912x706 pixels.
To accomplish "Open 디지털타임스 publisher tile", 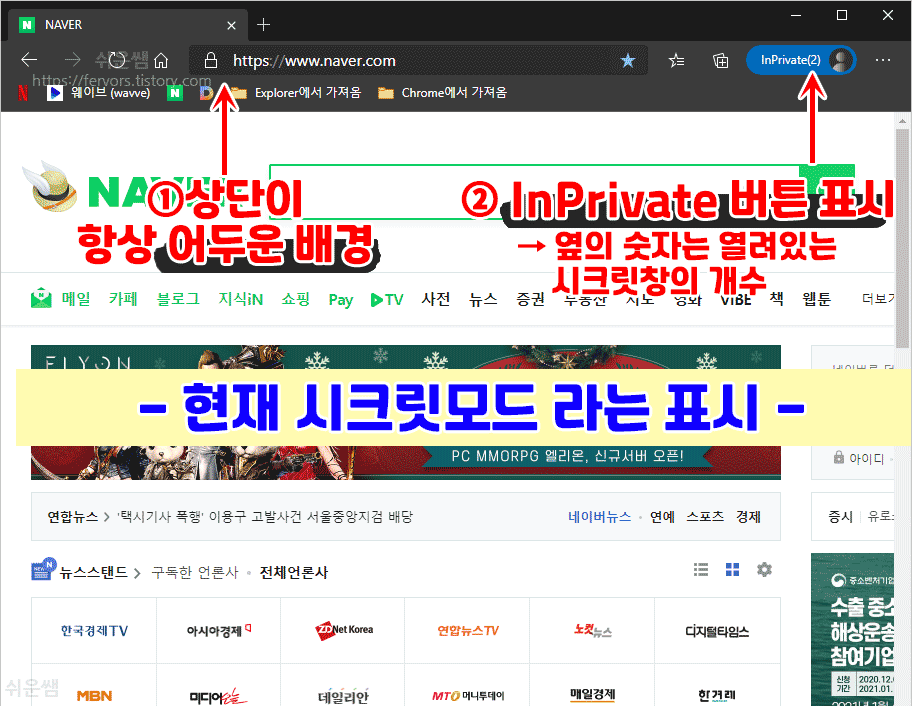I will (717, 630).
